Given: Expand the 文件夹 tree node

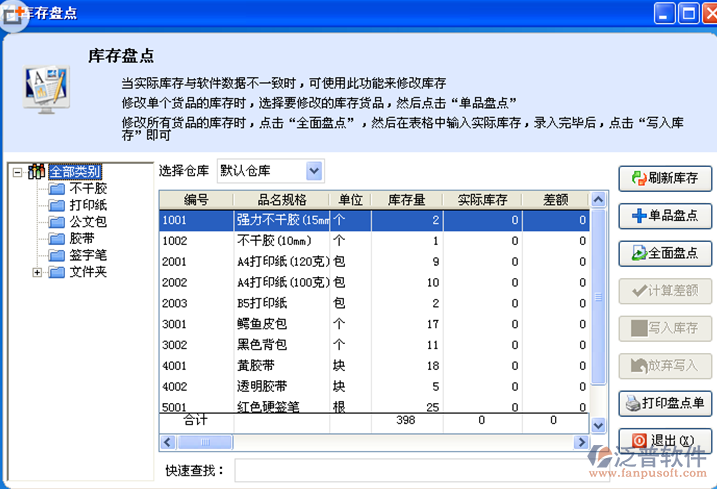Looking at the screenshot, I should 38,272.
